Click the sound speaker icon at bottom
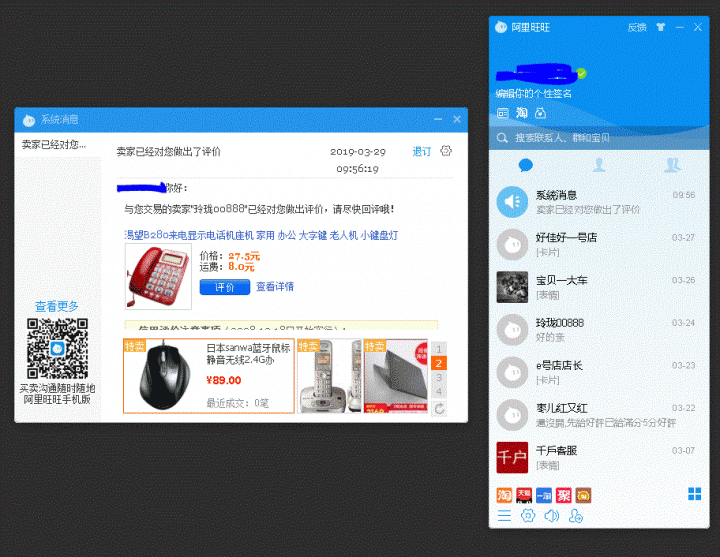The image size is (720, 557). (551, 516)
